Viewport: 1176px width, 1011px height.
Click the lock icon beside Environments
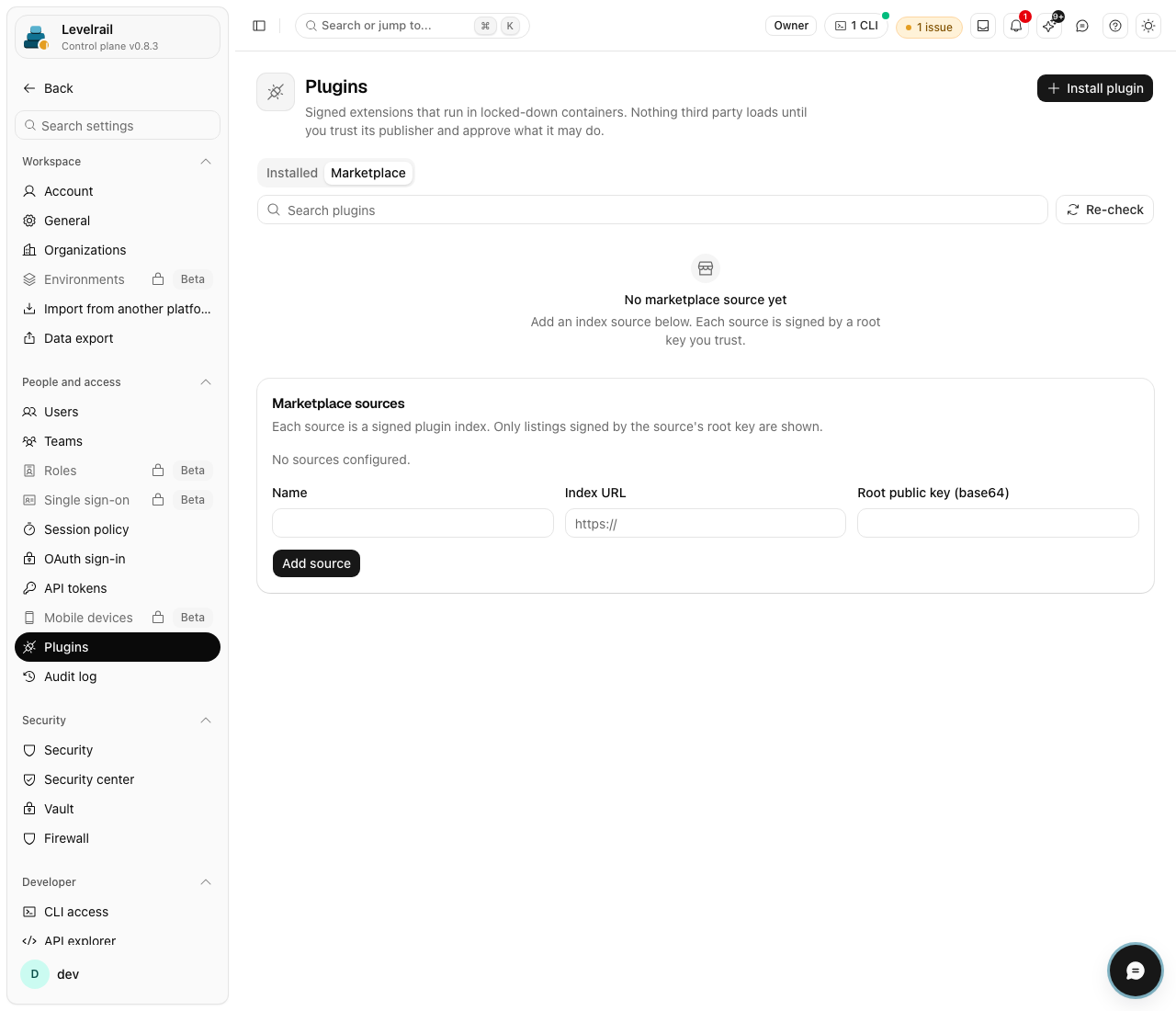pos(158,279)
